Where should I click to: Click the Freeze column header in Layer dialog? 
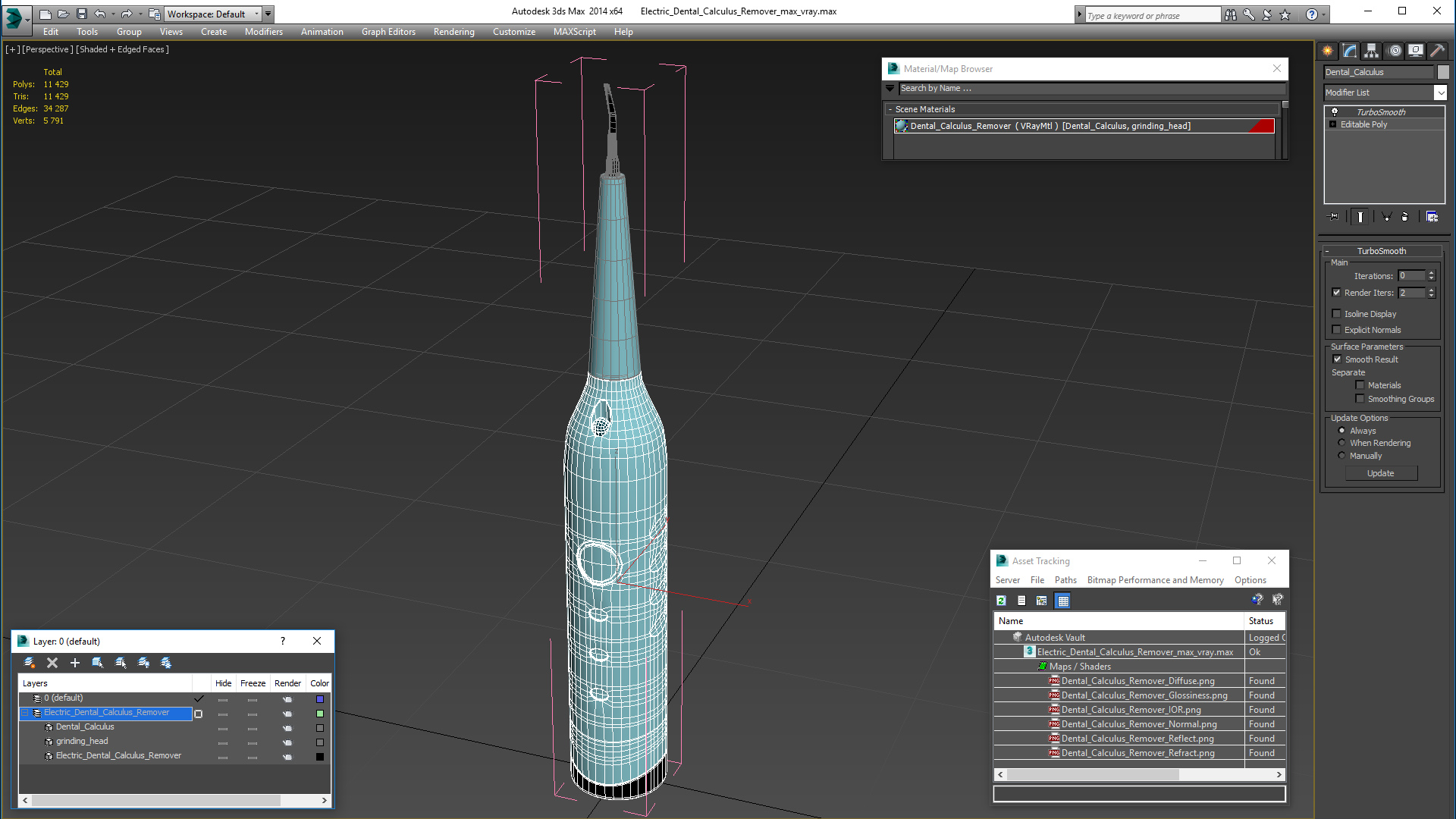coord(253,683)
